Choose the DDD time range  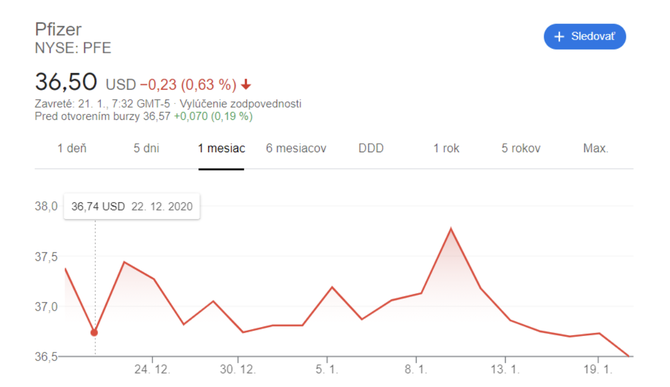tap(371, 149)
